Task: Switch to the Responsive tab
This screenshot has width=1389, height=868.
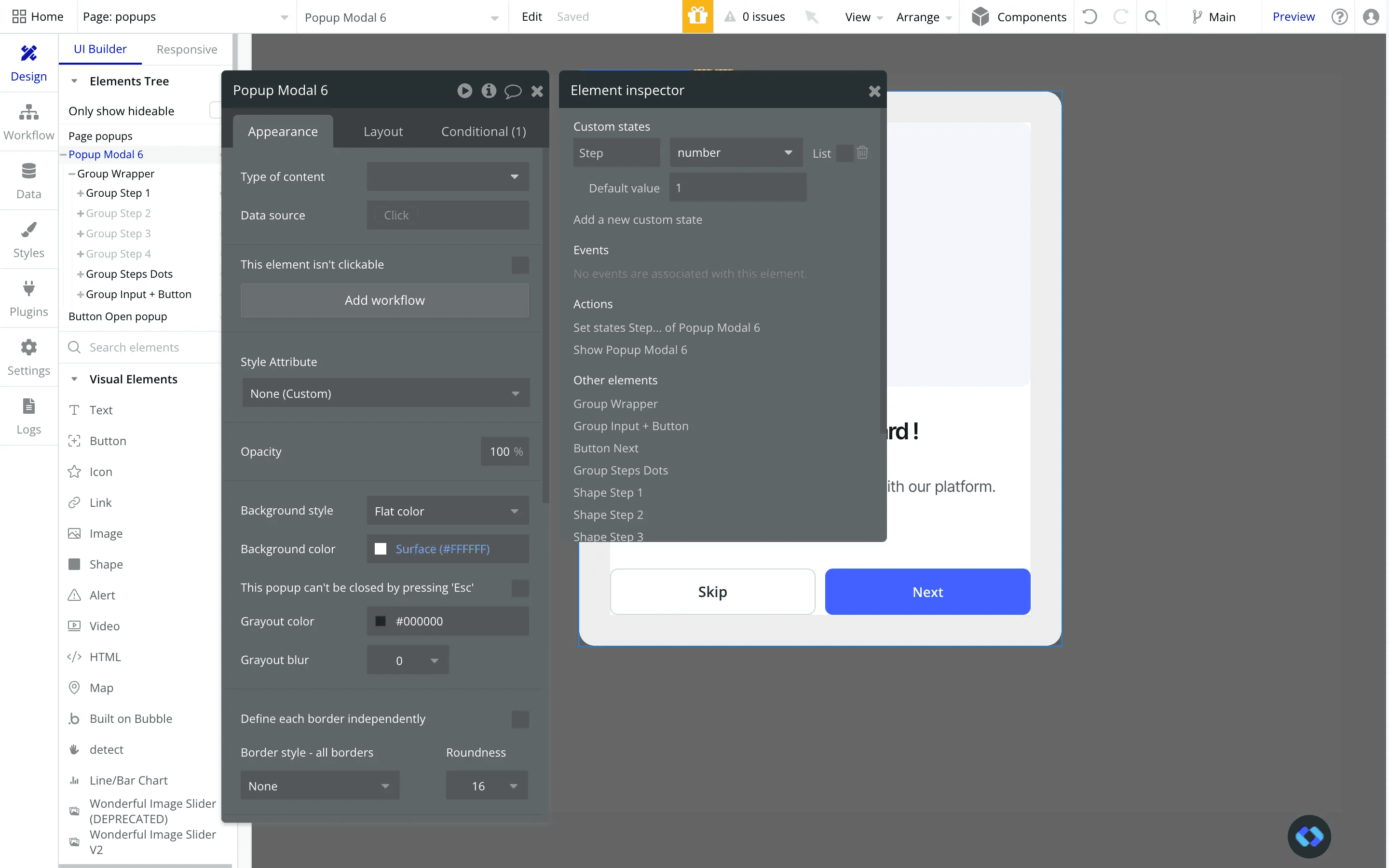Action: click(187, 49)
